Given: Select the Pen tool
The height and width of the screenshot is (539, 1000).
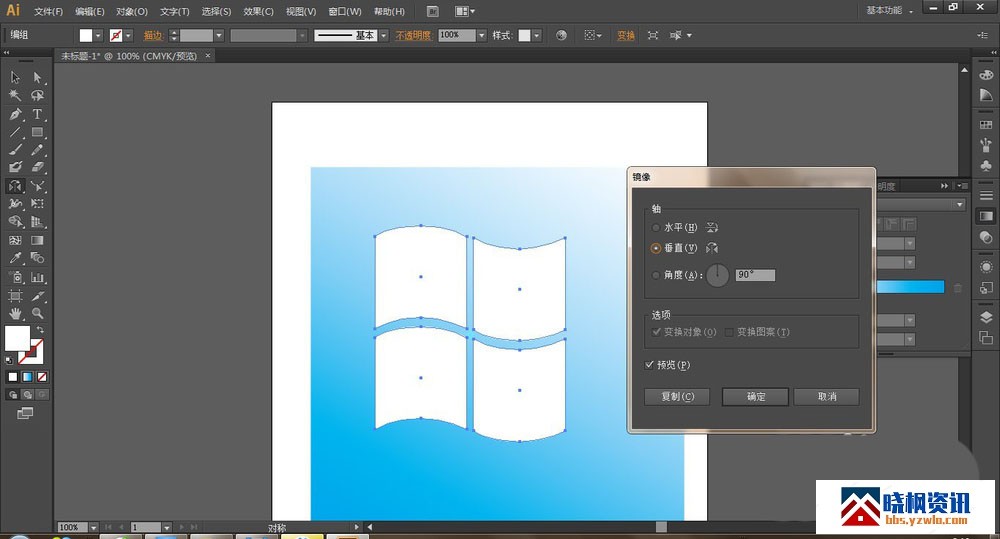Looking at the screenshot, I should 15,114.
